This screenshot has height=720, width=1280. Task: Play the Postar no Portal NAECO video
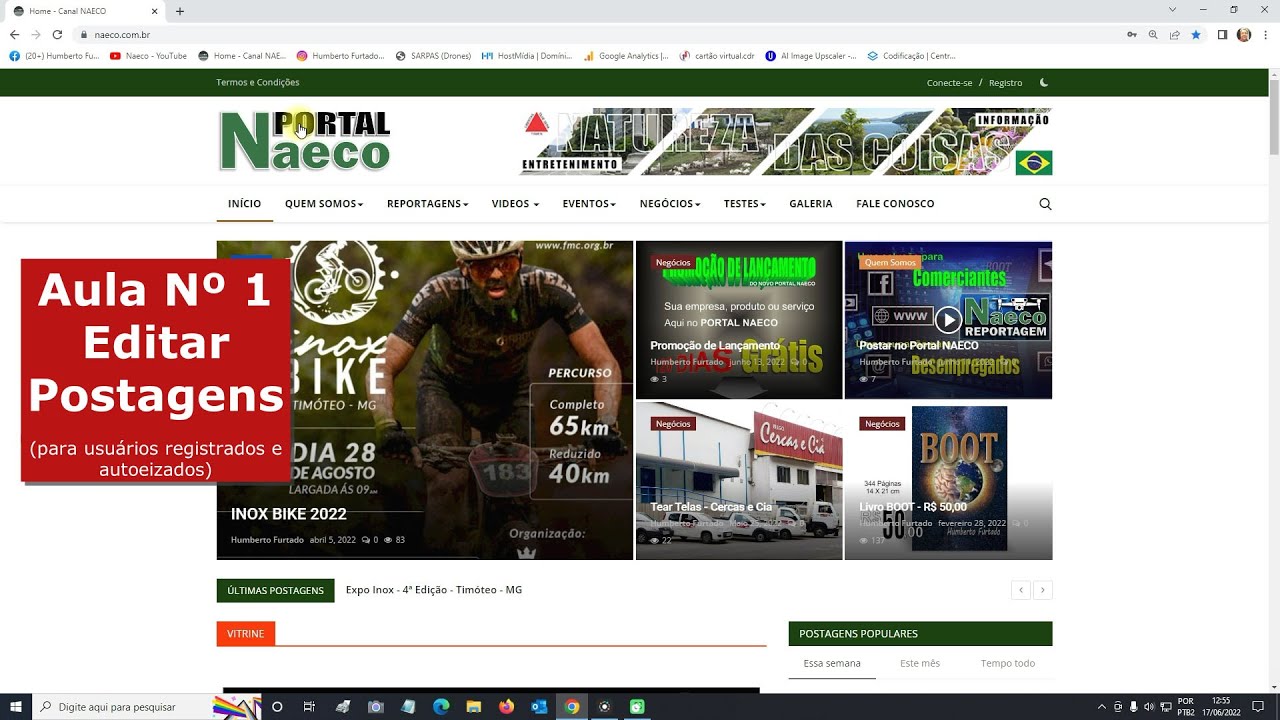[948, 320]
